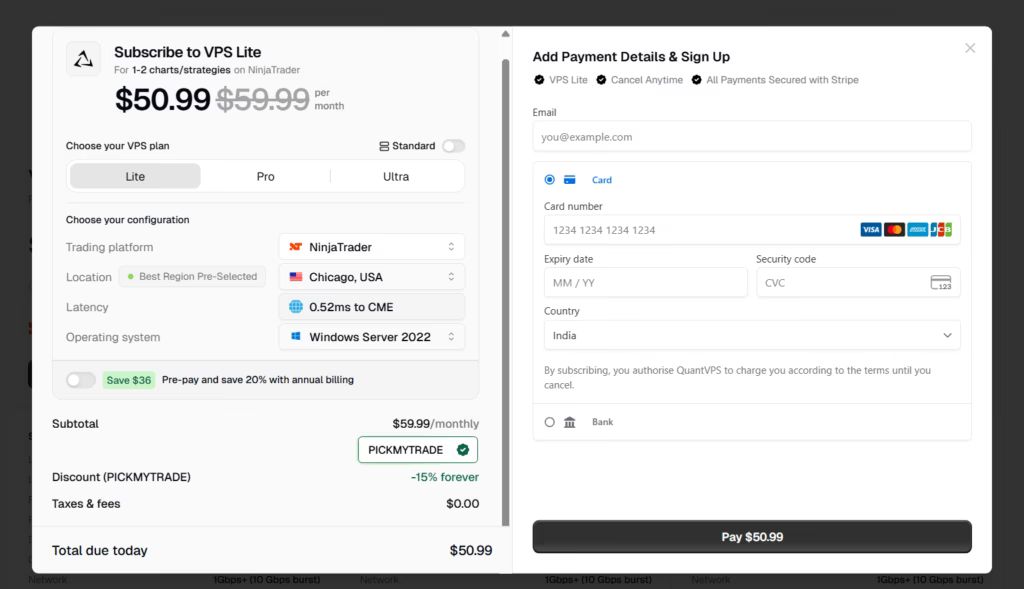Open the Trading platform dropdown

[x=371, y=246]
